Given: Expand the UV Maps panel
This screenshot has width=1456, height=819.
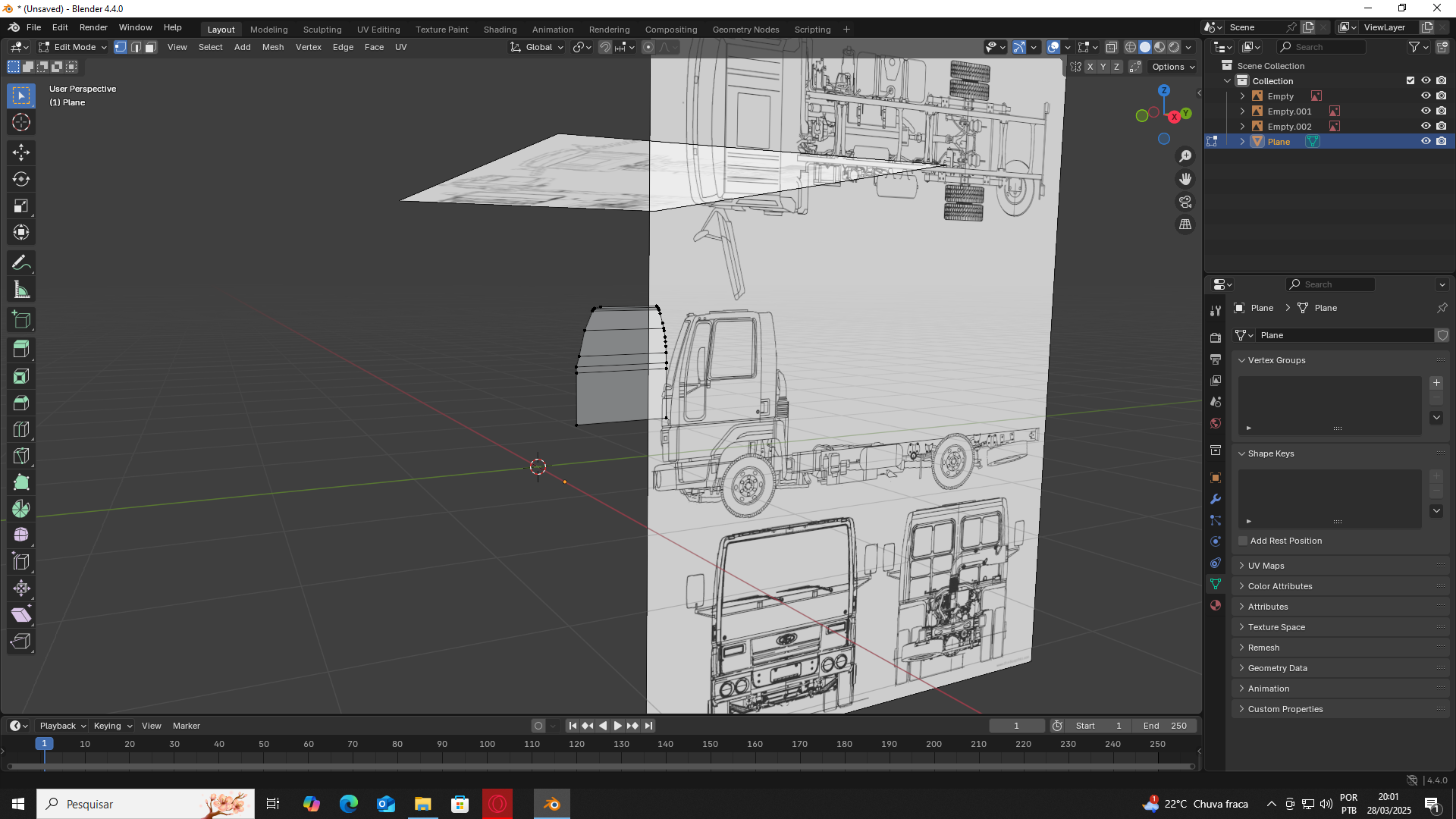Looking at the screenshot, I should pyautogui.click(x=1266, y=566).
